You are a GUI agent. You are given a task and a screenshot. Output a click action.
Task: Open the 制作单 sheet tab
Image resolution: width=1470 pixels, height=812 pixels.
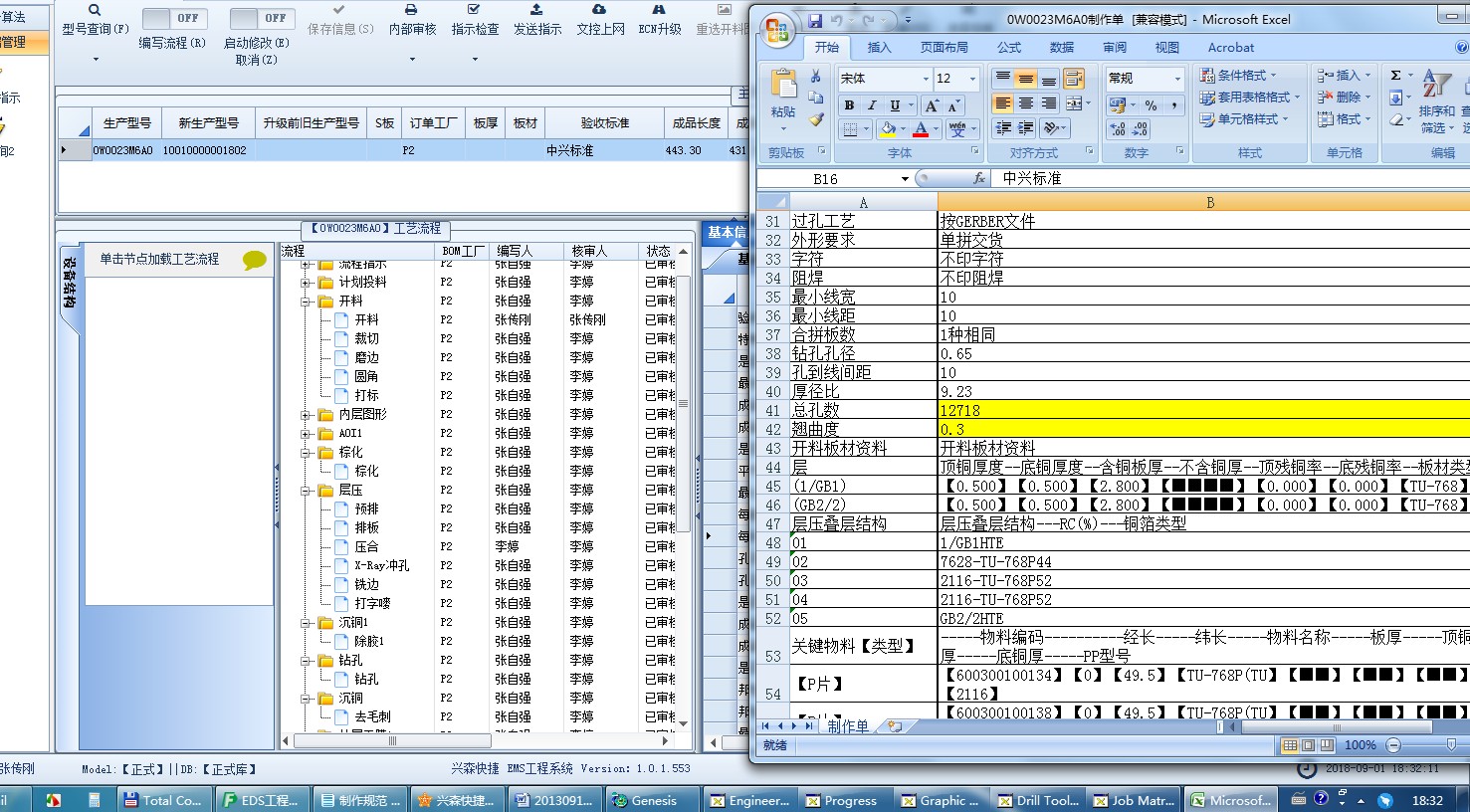(x=847, y=726)
